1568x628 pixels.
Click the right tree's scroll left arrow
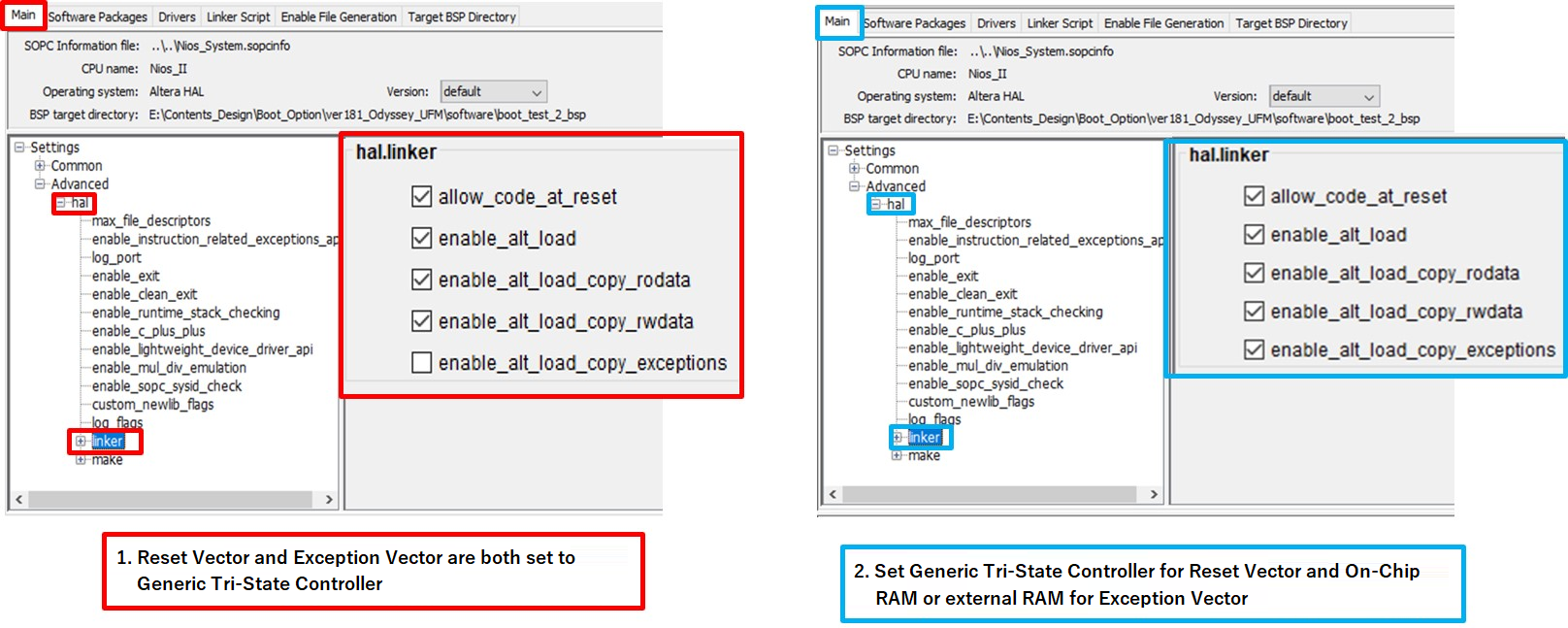click(x=833, y=494)
